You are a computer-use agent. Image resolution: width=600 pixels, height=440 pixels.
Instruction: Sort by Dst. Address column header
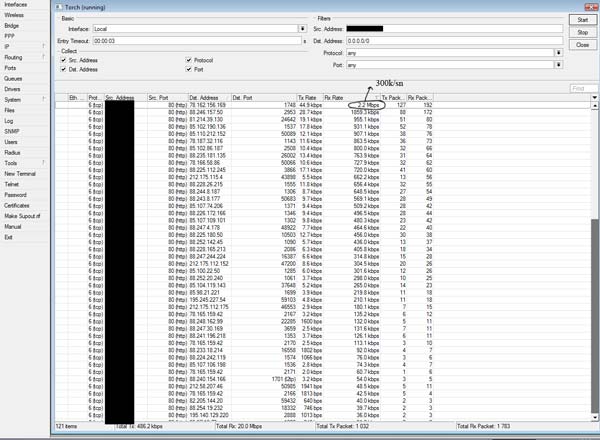(210, 98)
